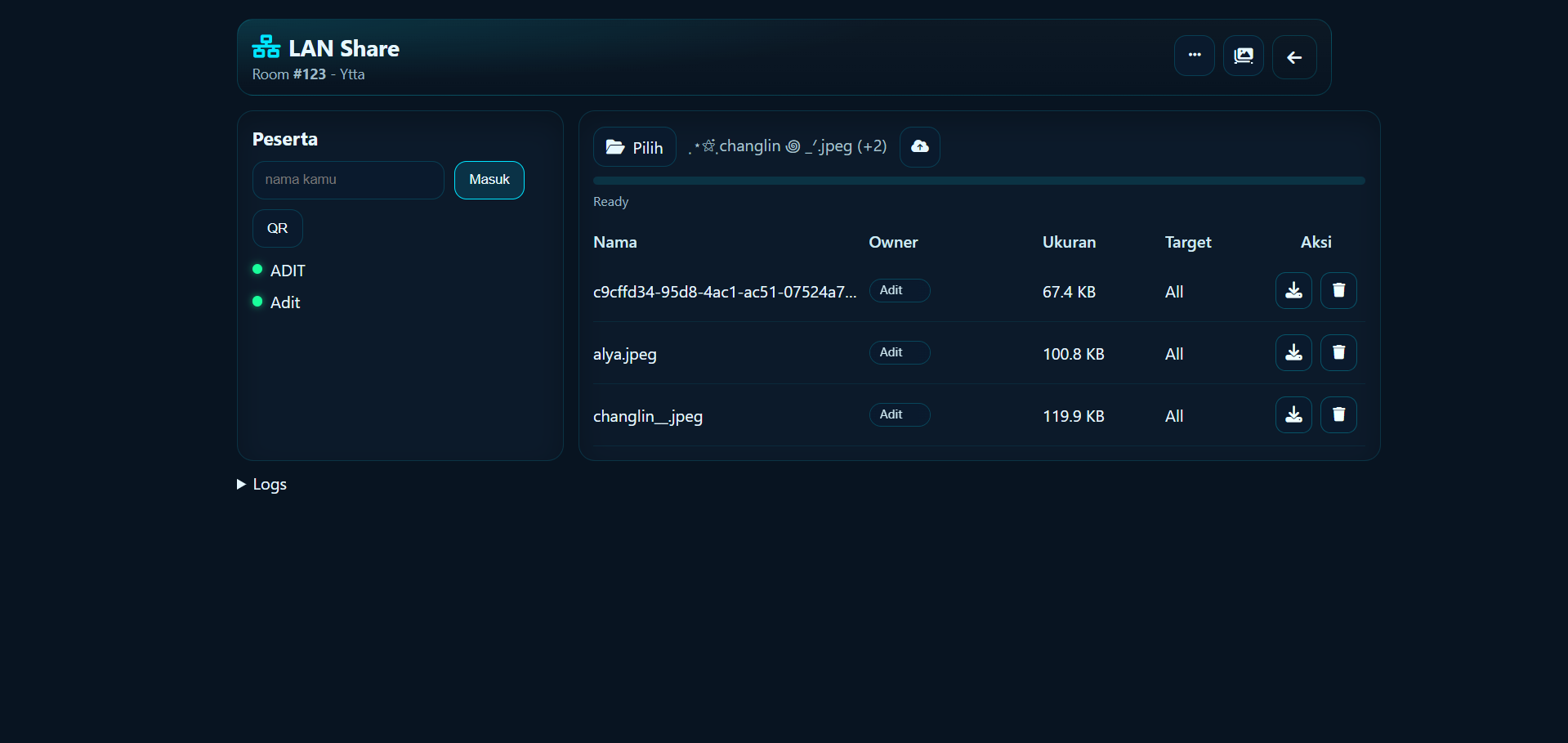Click Pilih to choose files
This screenshot has height=743, width=1568.
click(634, 147)
